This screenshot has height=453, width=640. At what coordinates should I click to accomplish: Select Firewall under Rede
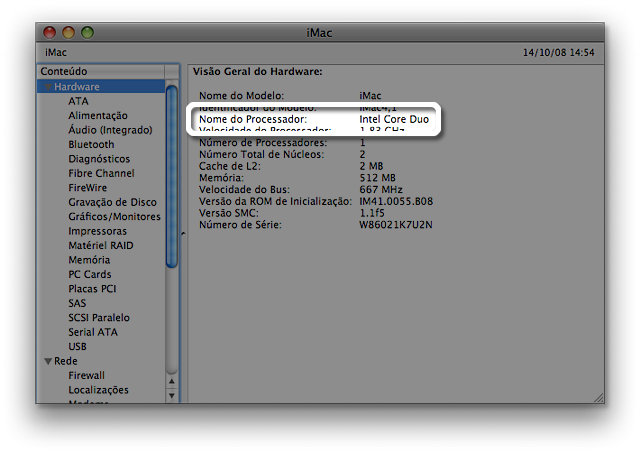[86, 375]
